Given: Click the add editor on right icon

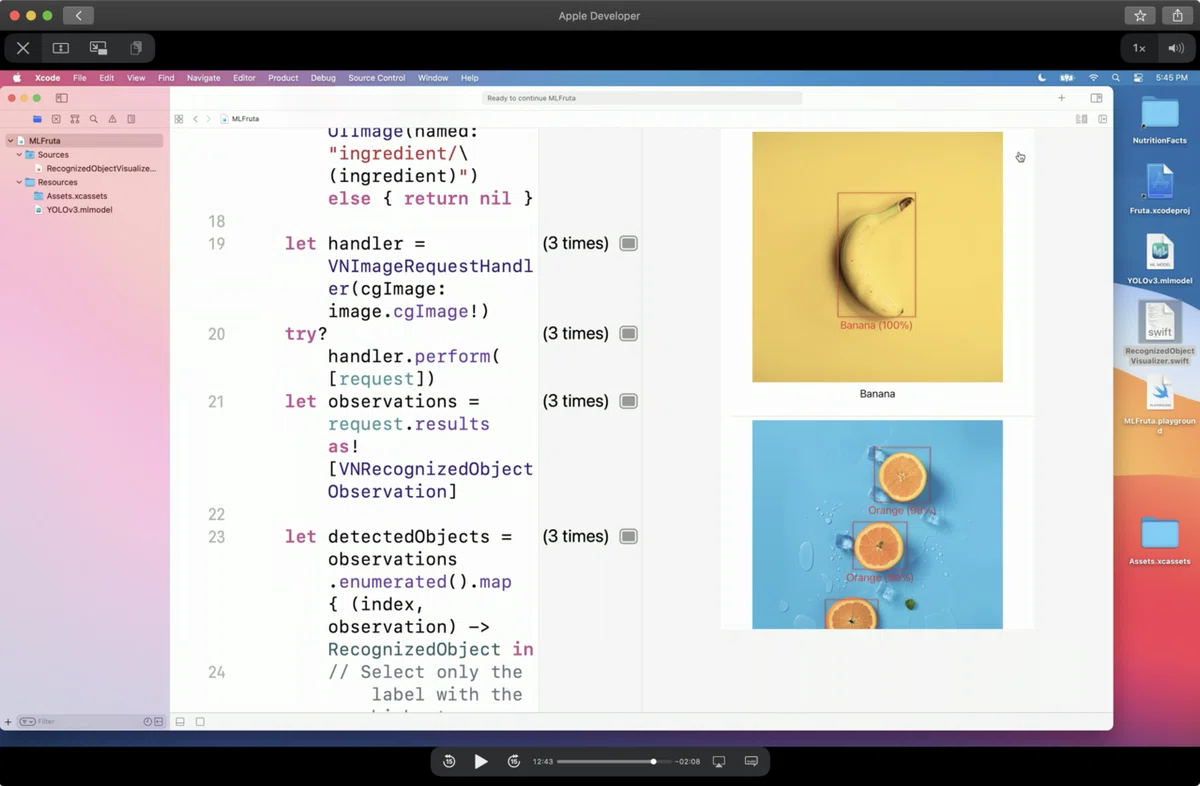Looking at the screenshot, I should (1103, 119).
